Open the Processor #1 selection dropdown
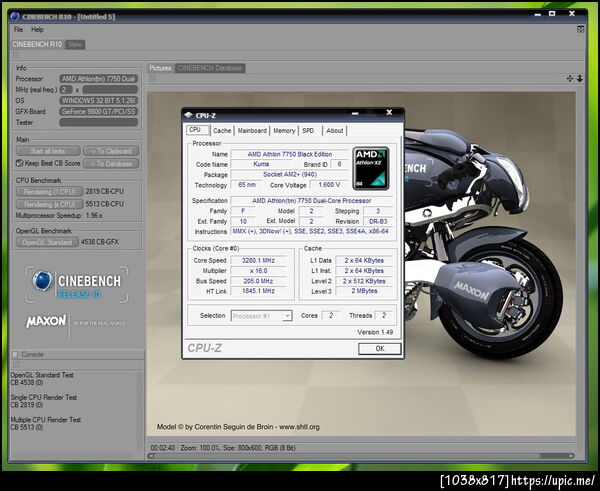The image size is (600, 491). (x=259, y=316)
